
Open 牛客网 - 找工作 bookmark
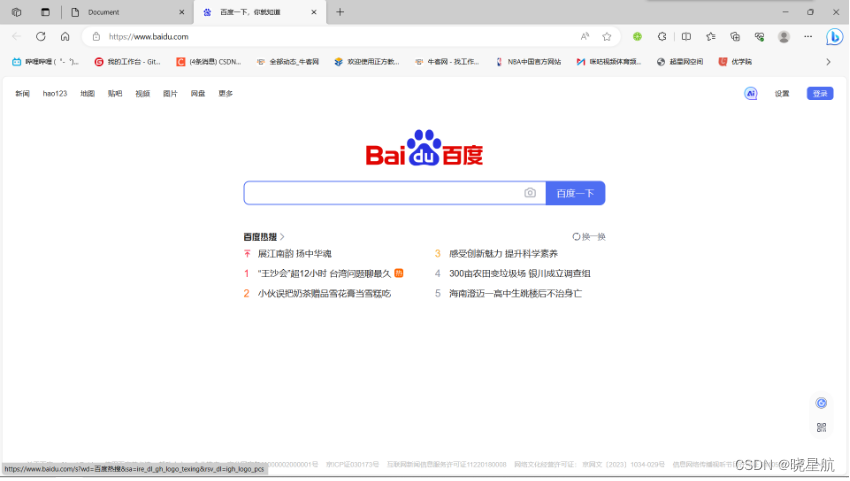click(447, 62)
